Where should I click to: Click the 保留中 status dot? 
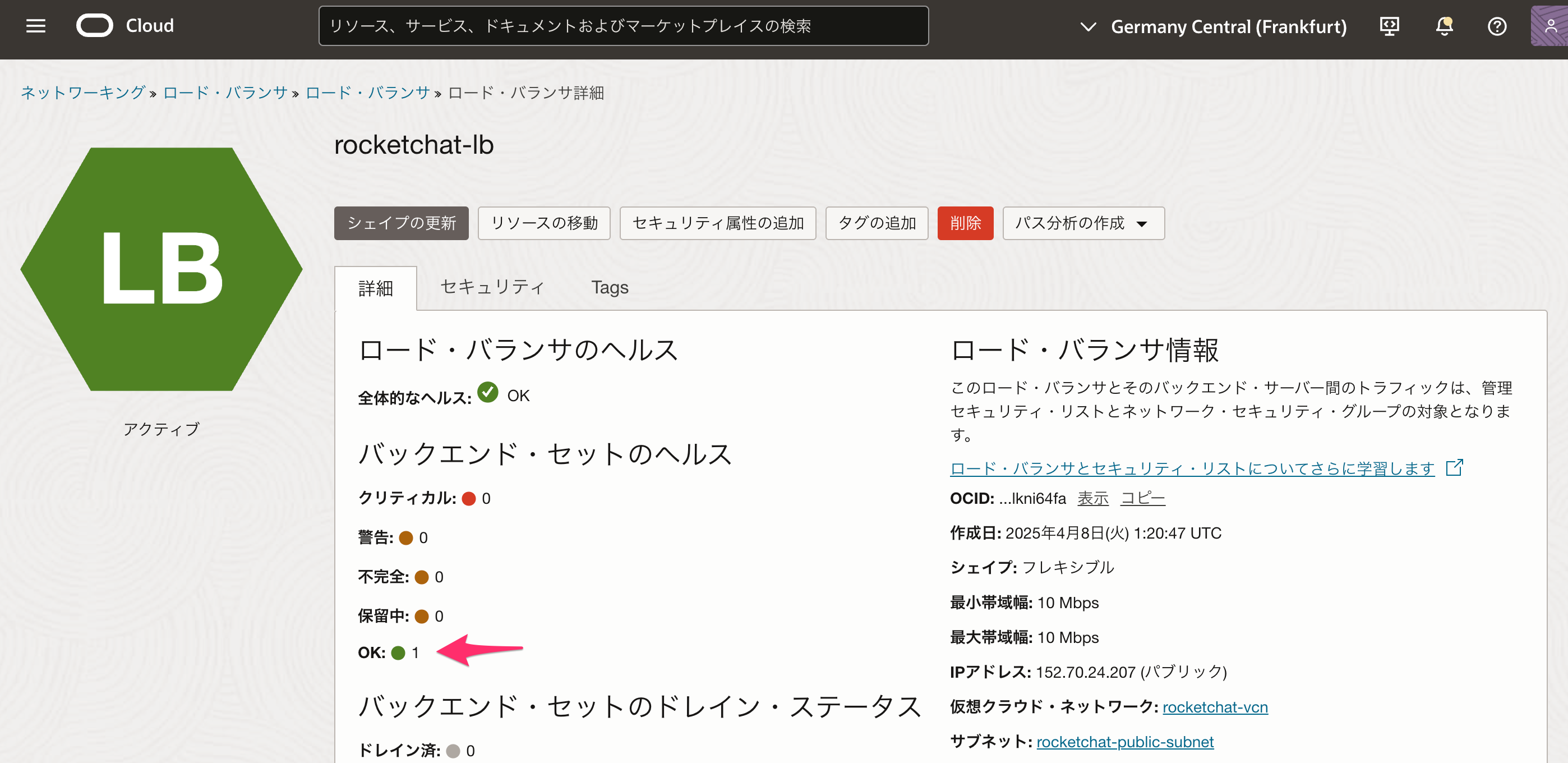(x=421, y=616)
